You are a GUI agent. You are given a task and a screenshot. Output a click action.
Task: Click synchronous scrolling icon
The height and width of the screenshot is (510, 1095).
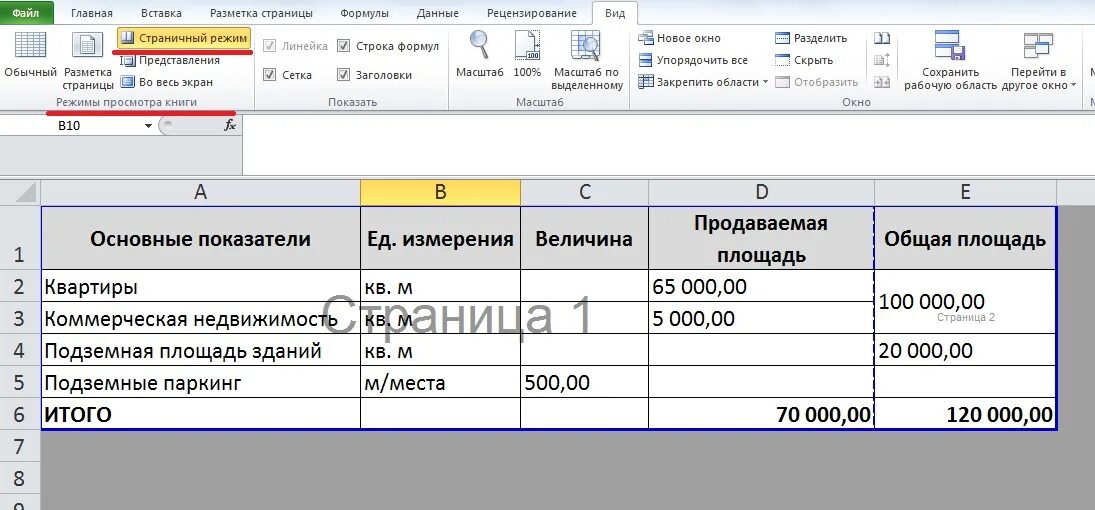coord(882,60)
